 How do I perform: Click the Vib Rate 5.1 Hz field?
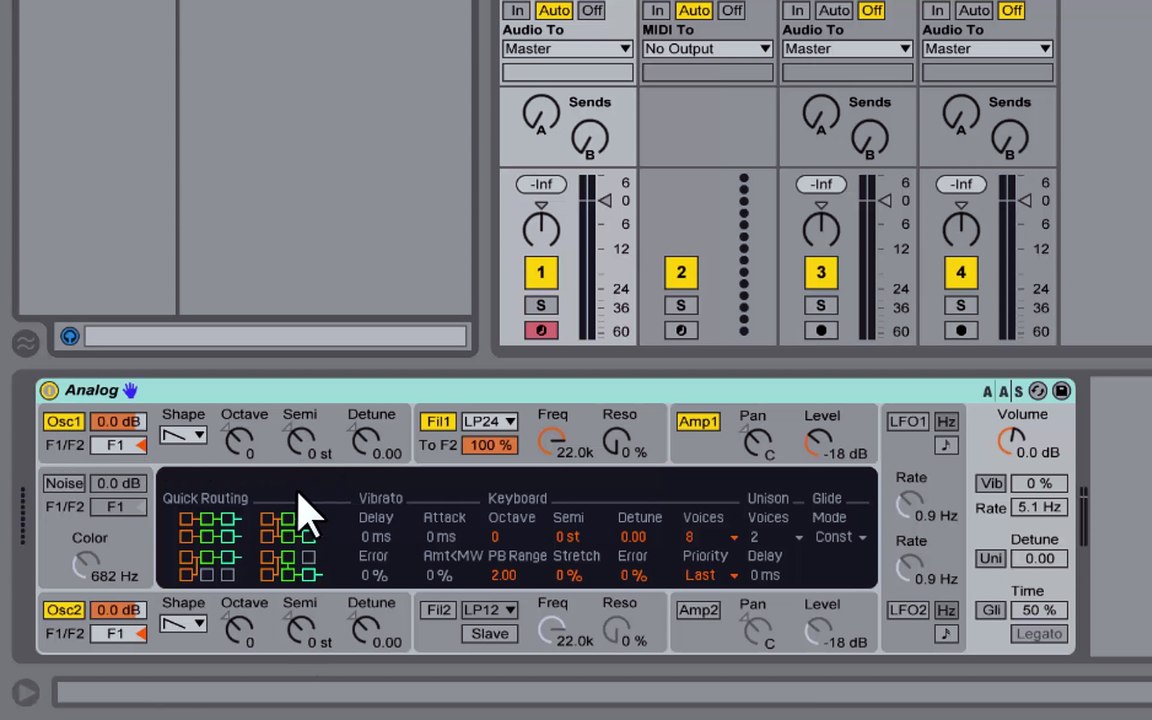[1039, 507]
